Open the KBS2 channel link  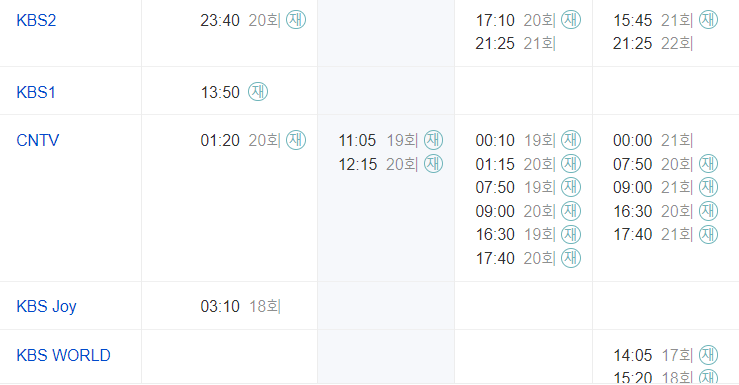(36, 20)
